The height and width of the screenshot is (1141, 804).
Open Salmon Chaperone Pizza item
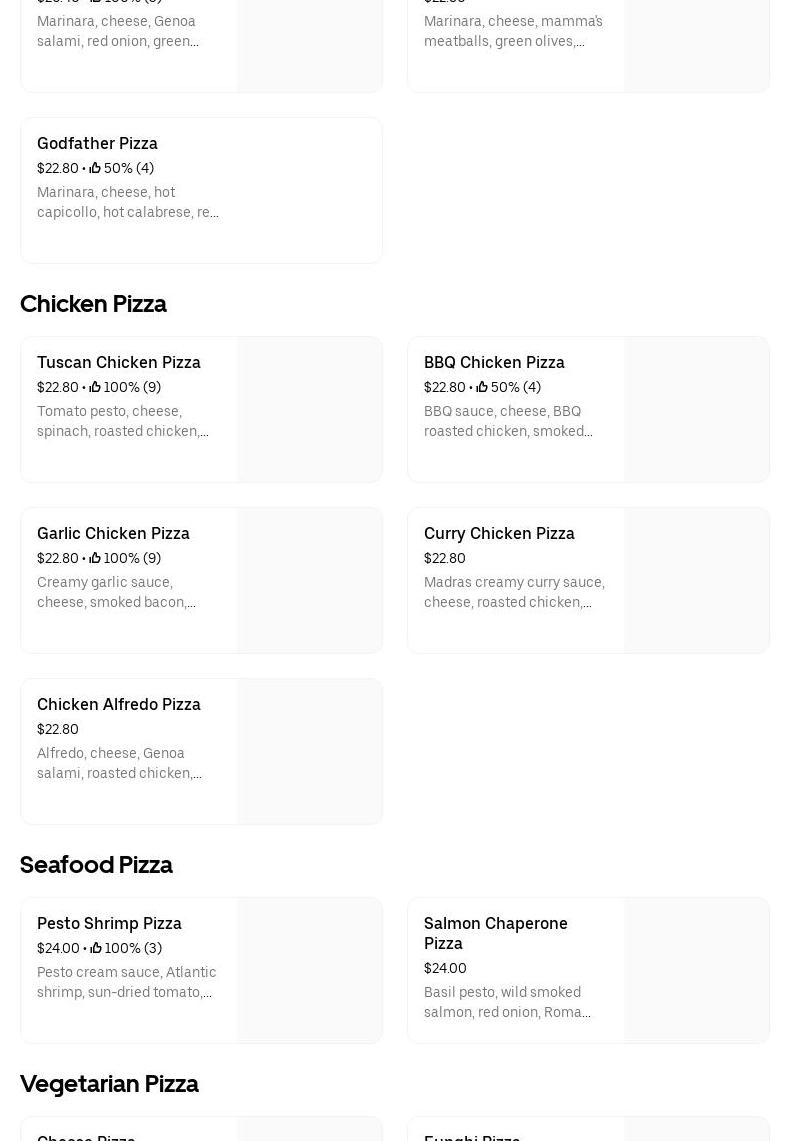point(495,933)
